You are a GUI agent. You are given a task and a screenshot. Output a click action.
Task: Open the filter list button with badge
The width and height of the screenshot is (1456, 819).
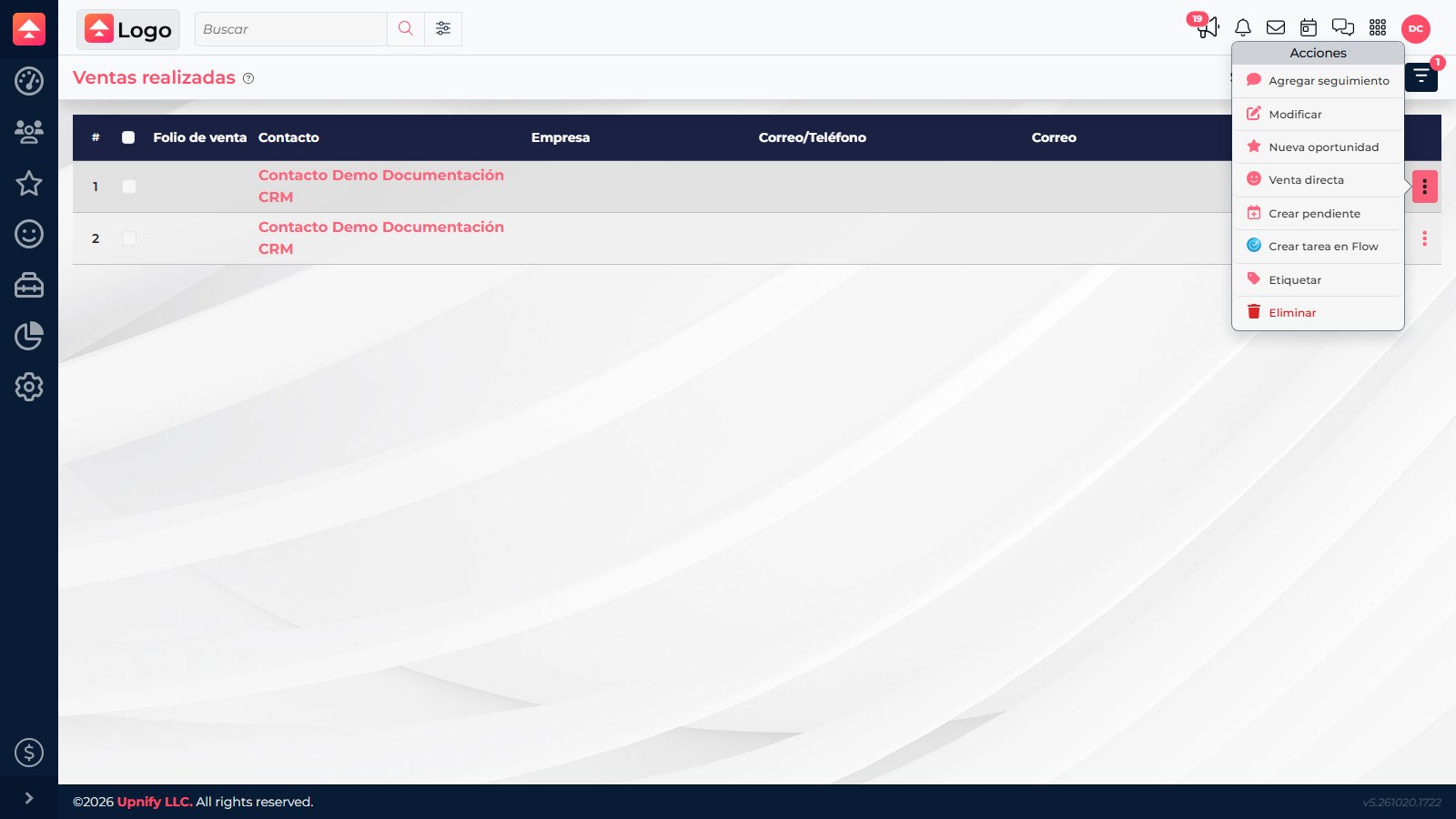[x=1421, y=77]
